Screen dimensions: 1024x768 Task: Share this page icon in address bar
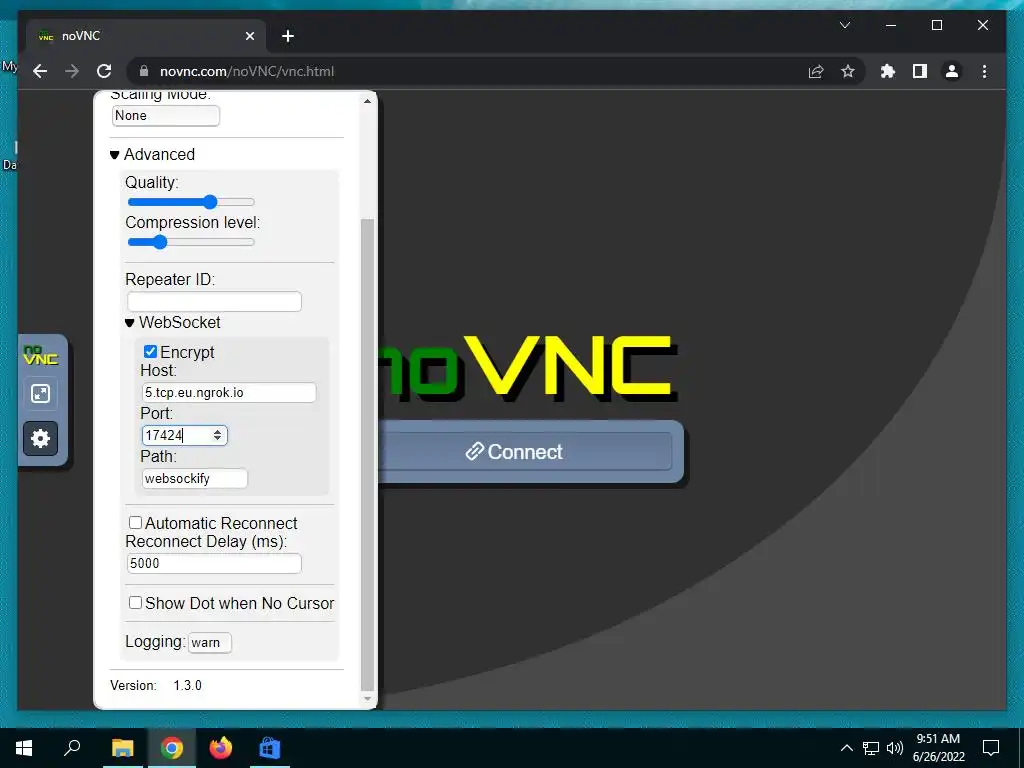click(x=816, y=71)
